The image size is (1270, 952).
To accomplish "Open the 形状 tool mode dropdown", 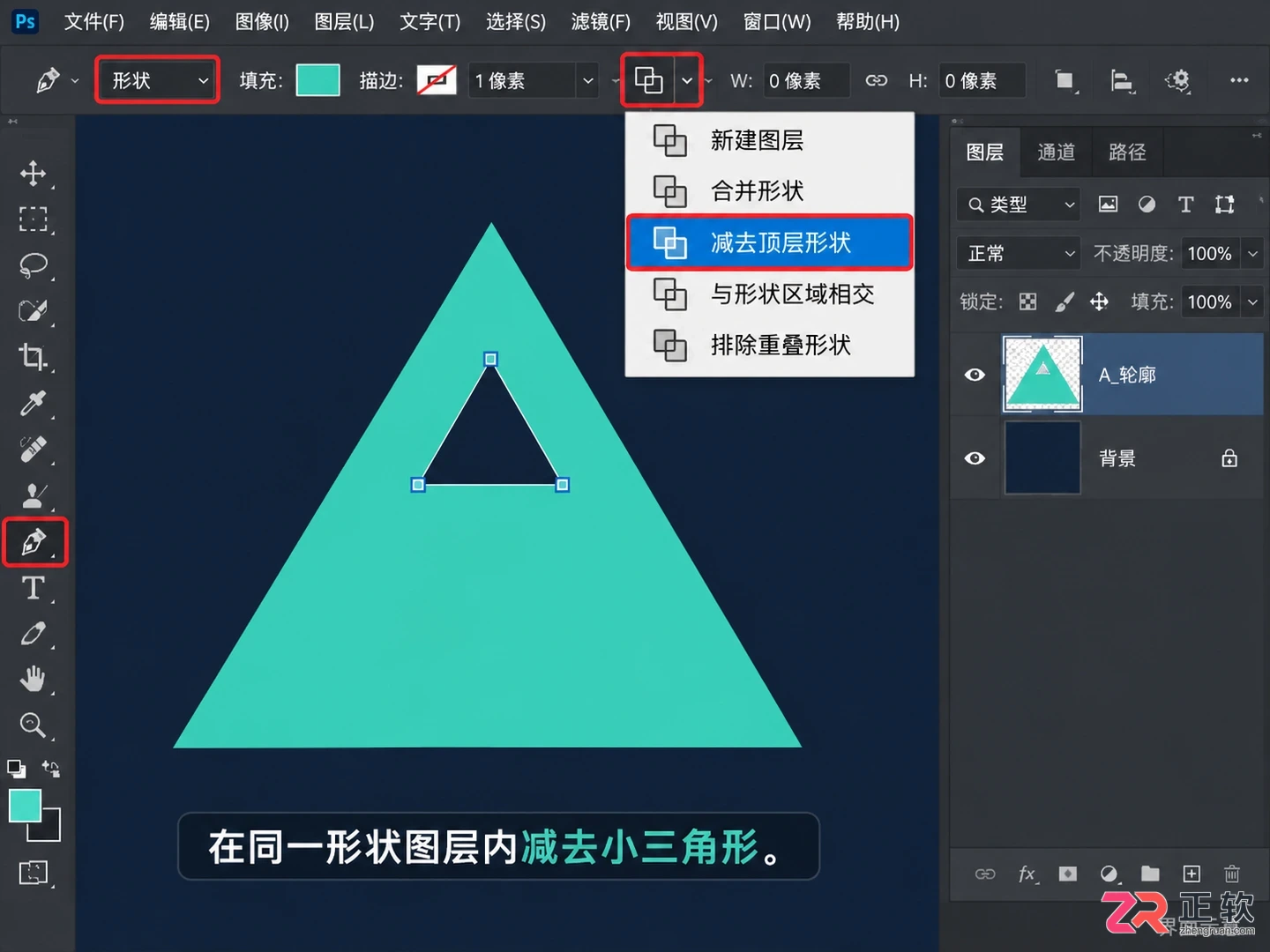I will [157, 80].
